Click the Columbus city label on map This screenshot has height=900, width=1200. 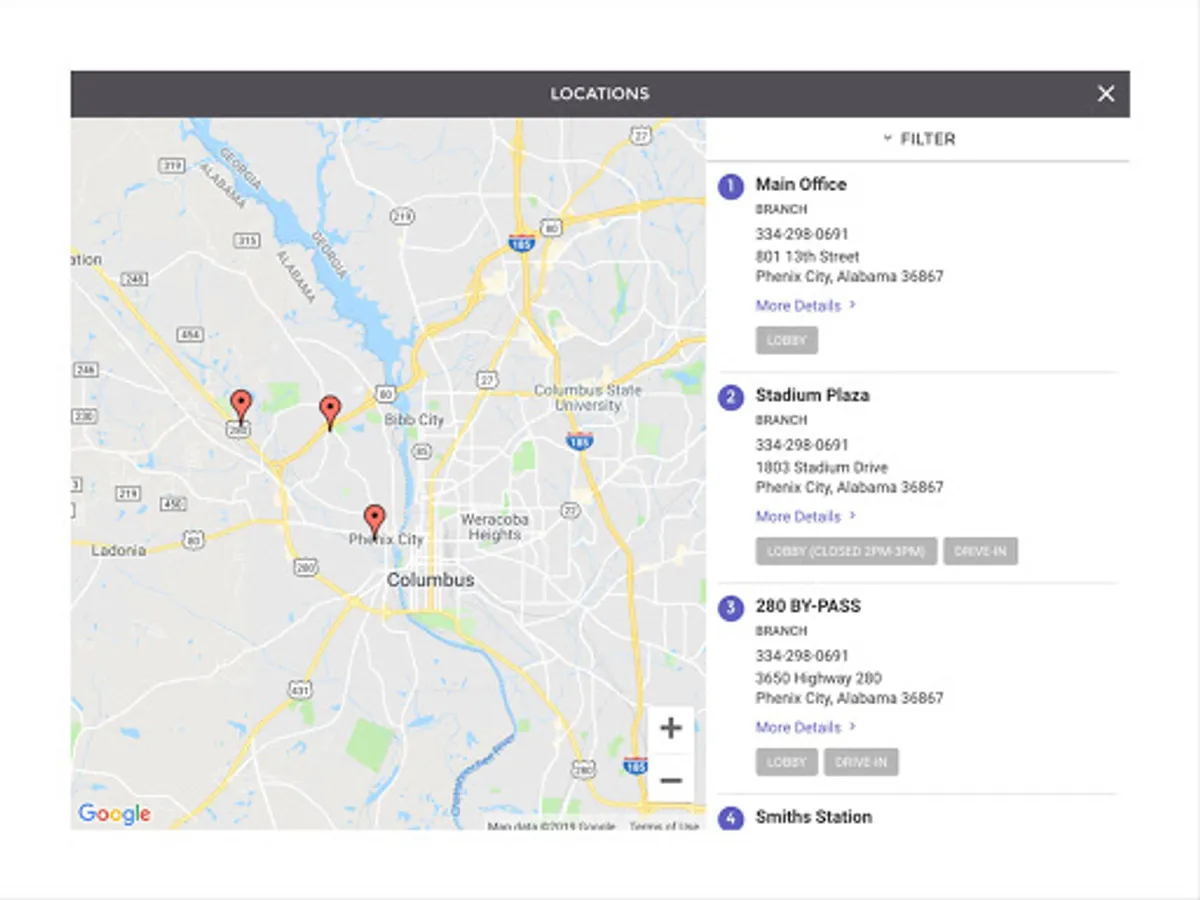[x=430, y=580]
